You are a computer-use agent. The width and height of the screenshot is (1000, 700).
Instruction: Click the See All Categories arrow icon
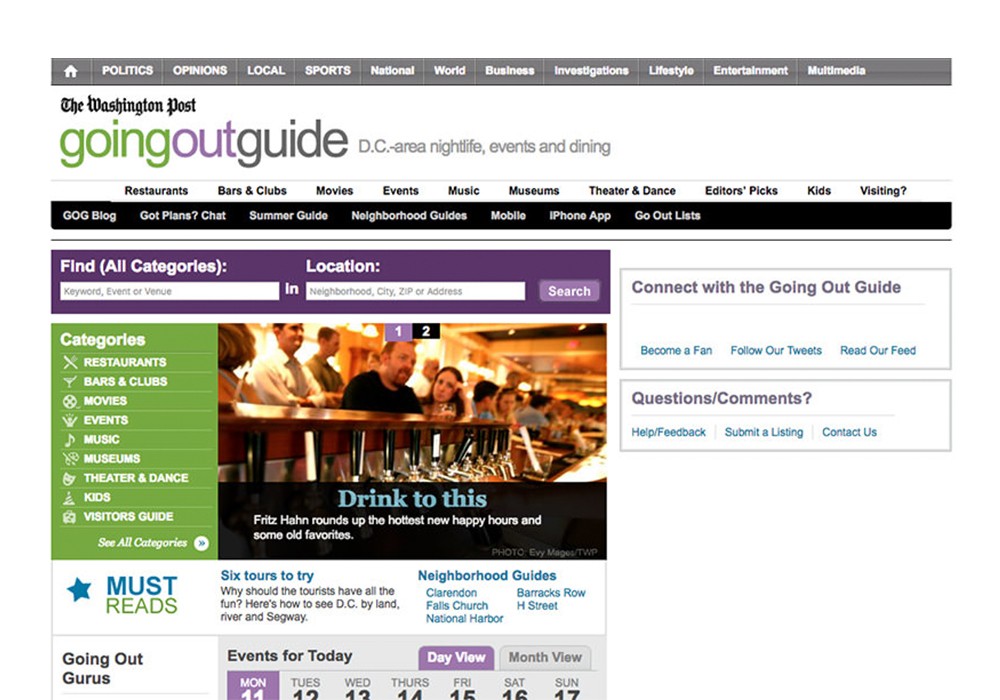coord(201,543)
